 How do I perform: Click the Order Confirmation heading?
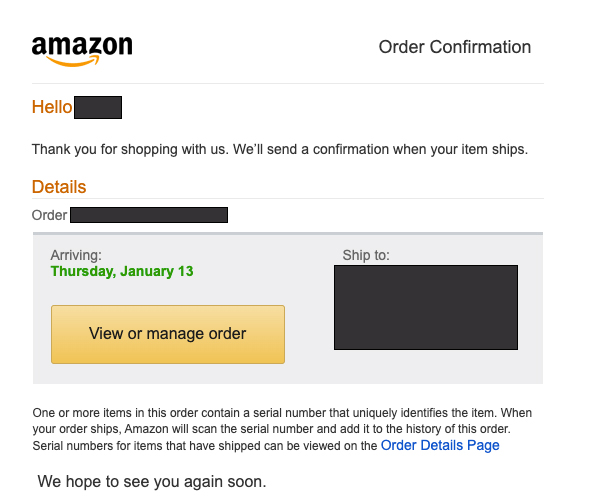click(455, 47)
